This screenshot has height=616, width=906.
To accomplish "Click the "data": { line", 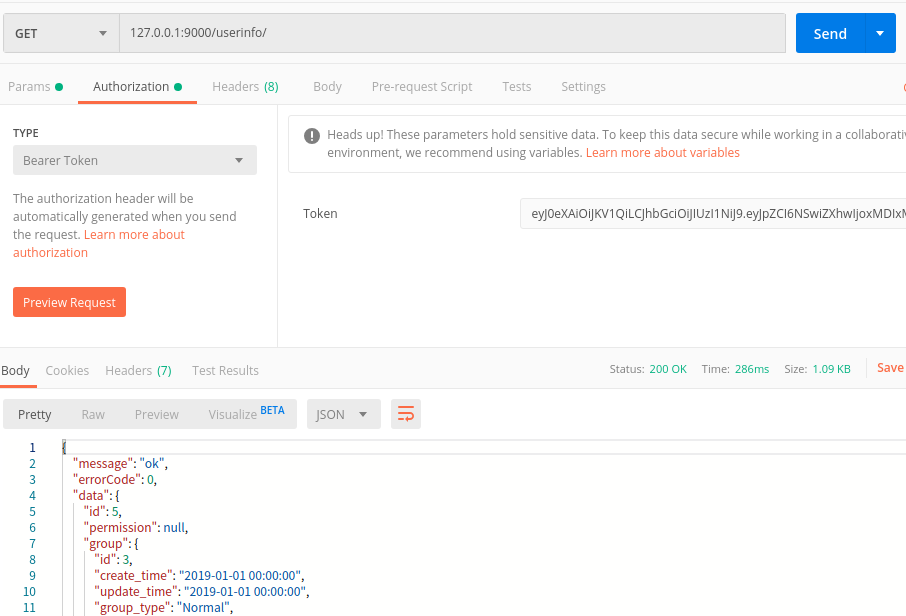I will pos(96,495).
